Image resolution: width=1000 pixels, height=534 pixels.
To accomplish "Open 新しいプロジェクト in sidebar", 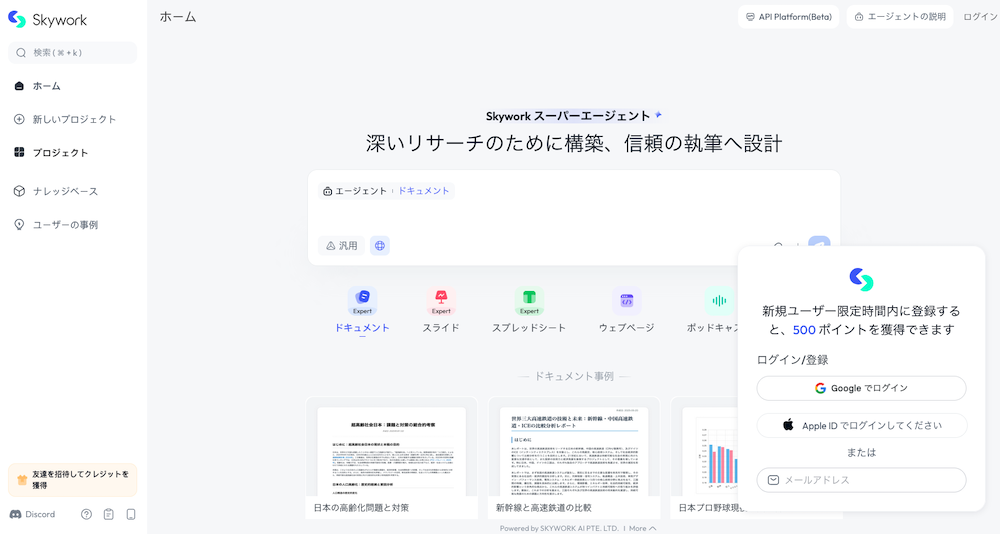I will 74,119.
